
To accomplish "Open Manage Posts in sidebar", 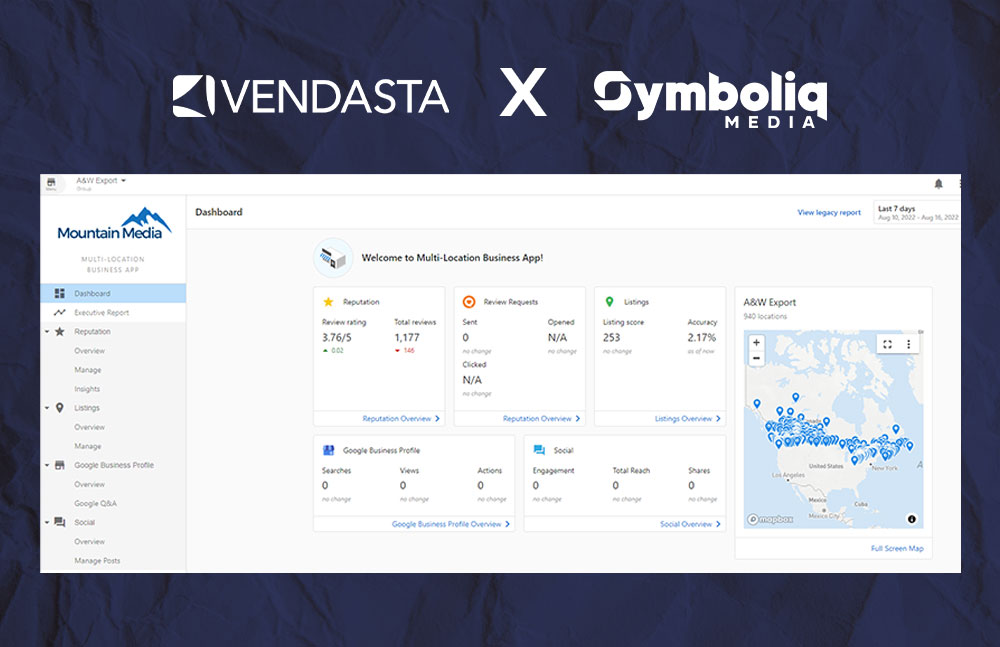I will click(97, 561).
